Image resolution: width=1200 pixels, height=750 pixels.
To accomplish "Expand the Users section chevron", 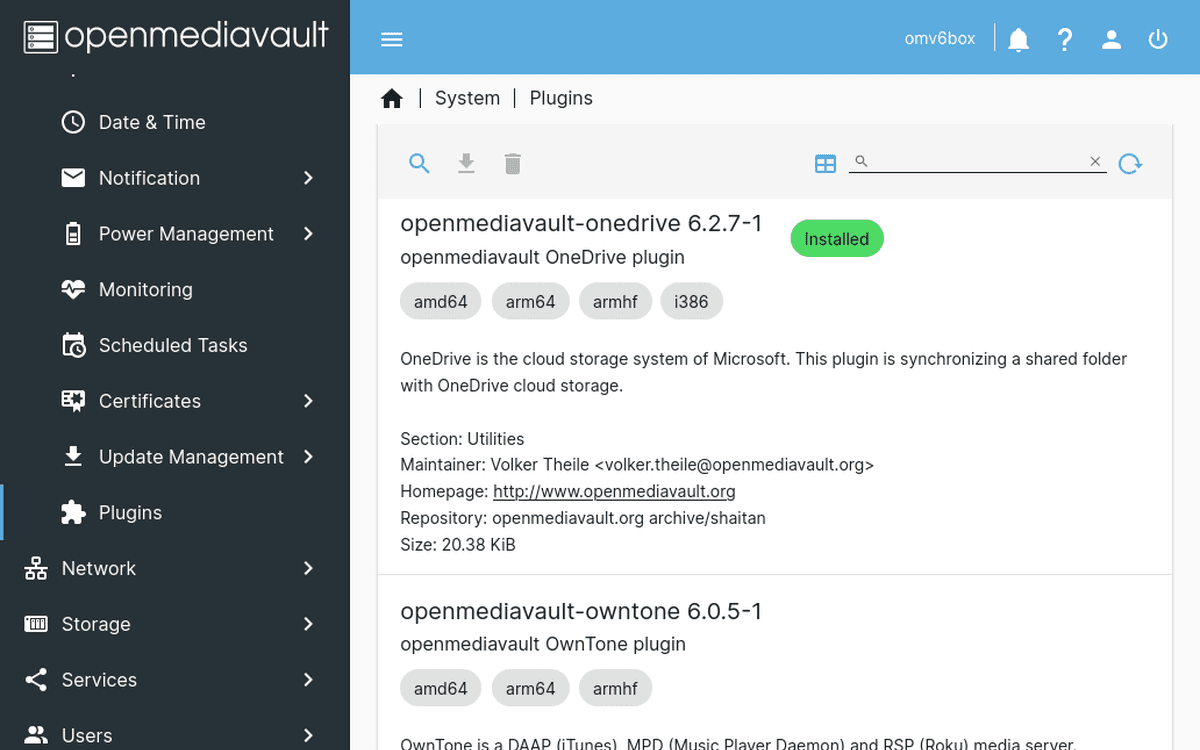I will pyautogui.click(x=308, y=735).
